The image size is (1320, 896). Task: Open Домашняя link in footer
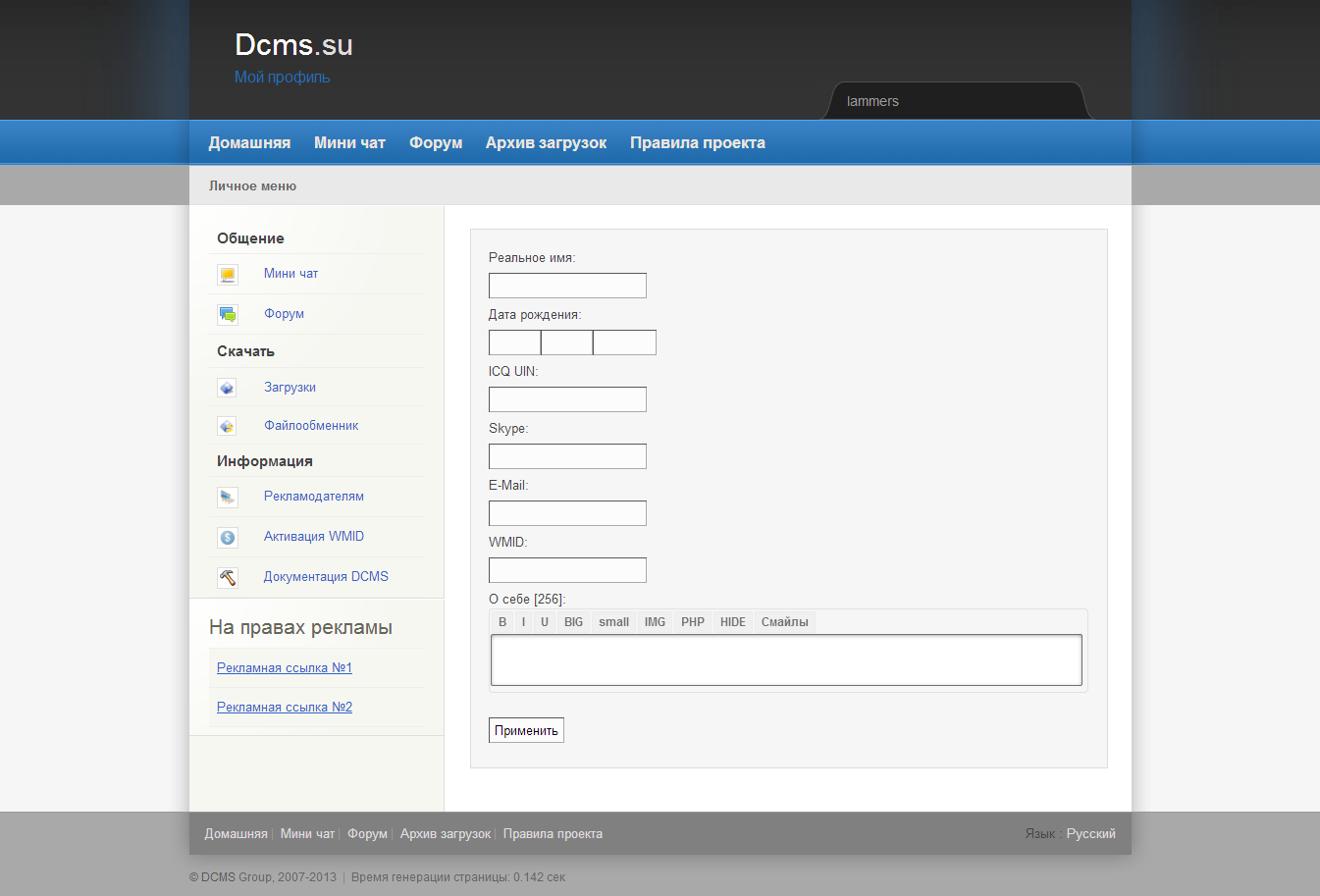[x=236, y=833]
